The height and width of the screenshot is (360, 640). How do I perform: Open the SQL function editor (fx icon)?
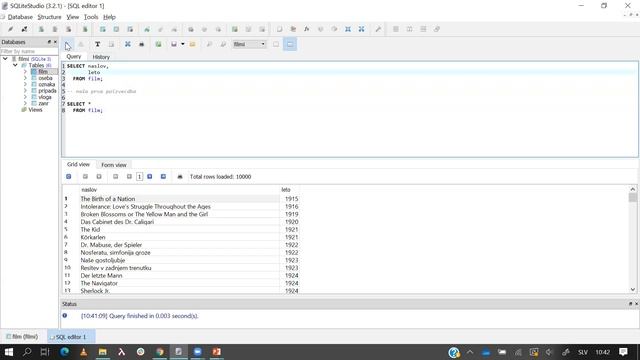(307, 29)
